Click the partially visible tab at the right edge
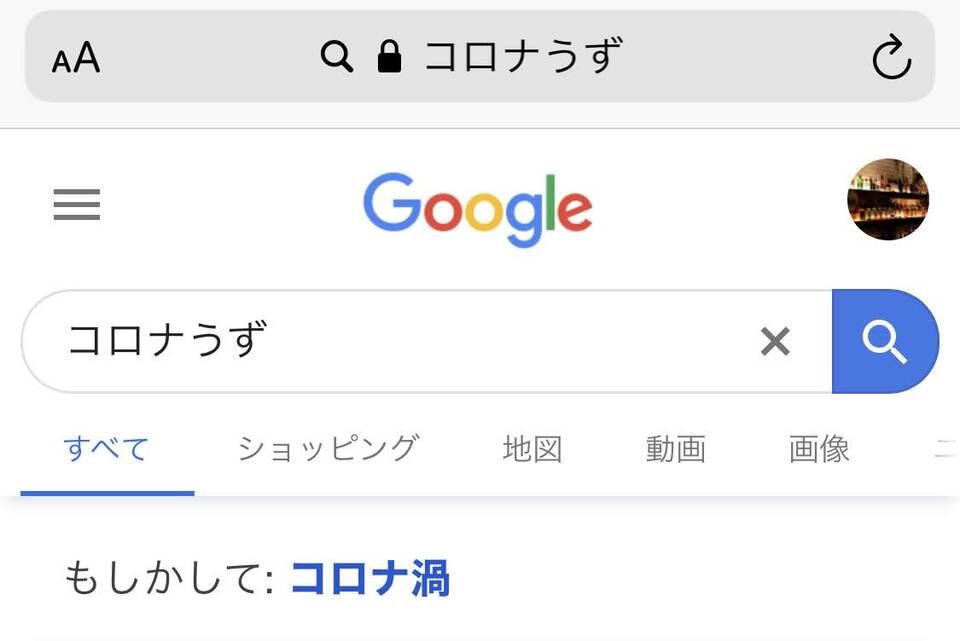Screen dimensions: 960x641 click(x=947, y=449)
